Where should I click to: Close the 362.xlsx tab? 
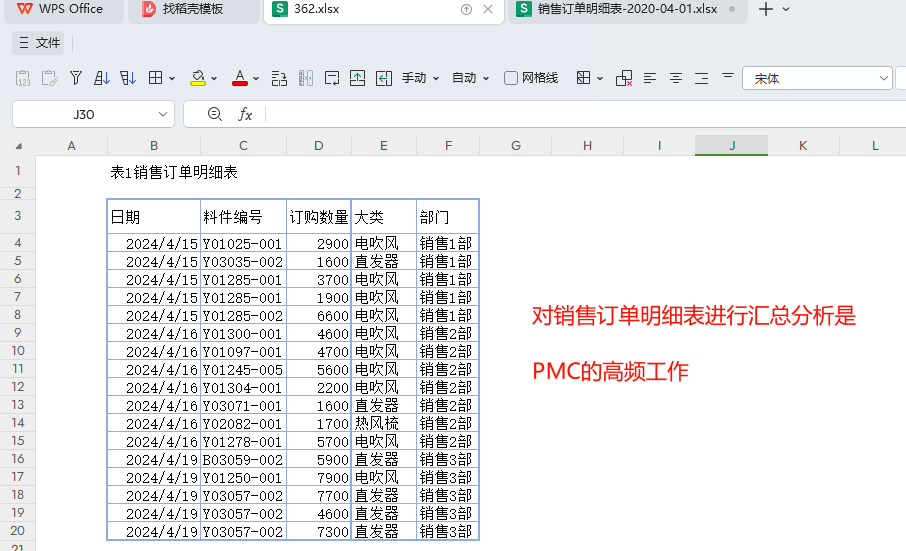pos(488,9)
